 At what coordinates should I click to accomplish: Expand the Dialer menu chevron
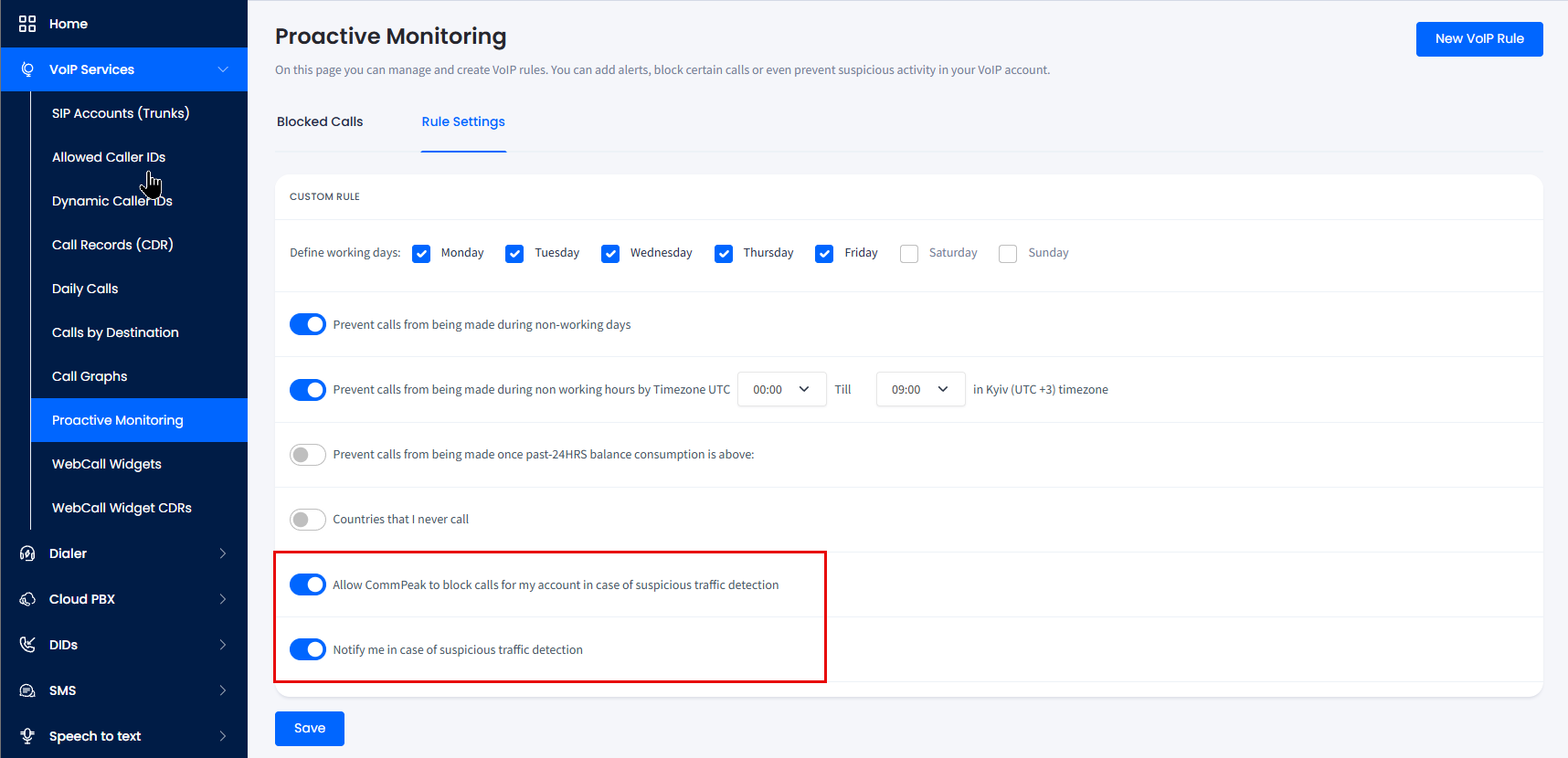[223, 553]
